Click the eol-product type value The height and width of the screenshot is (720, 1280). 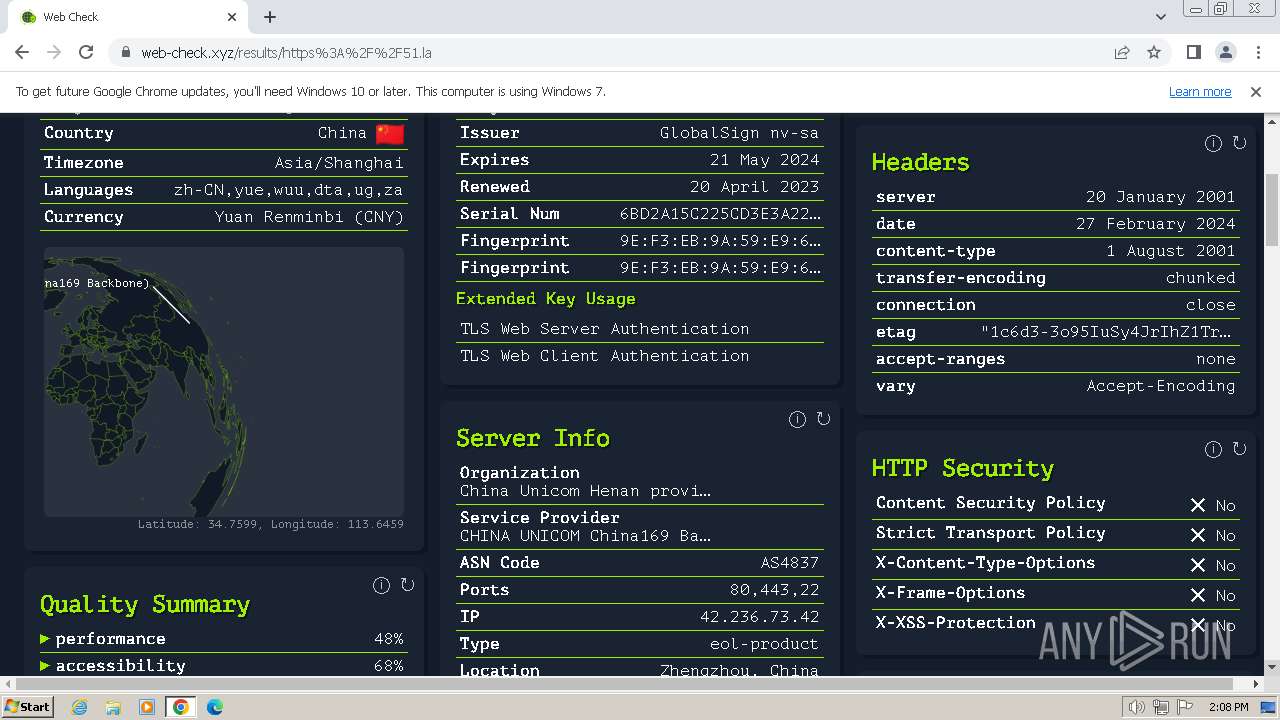click(x=764, y=644)
